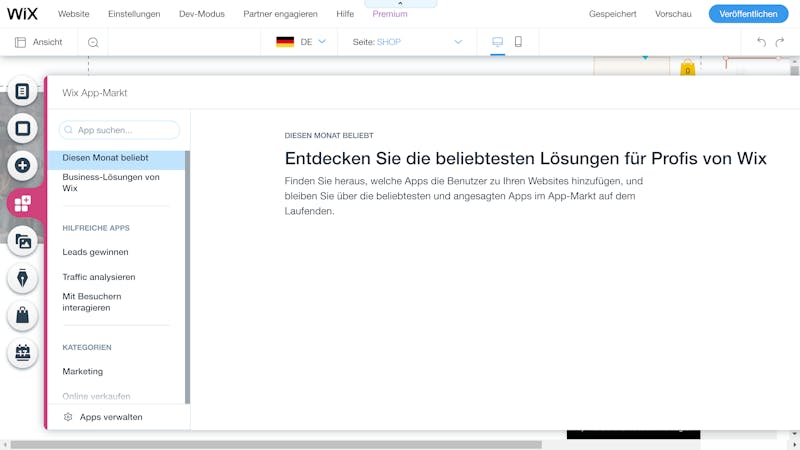Collapse the top bar with the small arrow

[x=401, y=3]
